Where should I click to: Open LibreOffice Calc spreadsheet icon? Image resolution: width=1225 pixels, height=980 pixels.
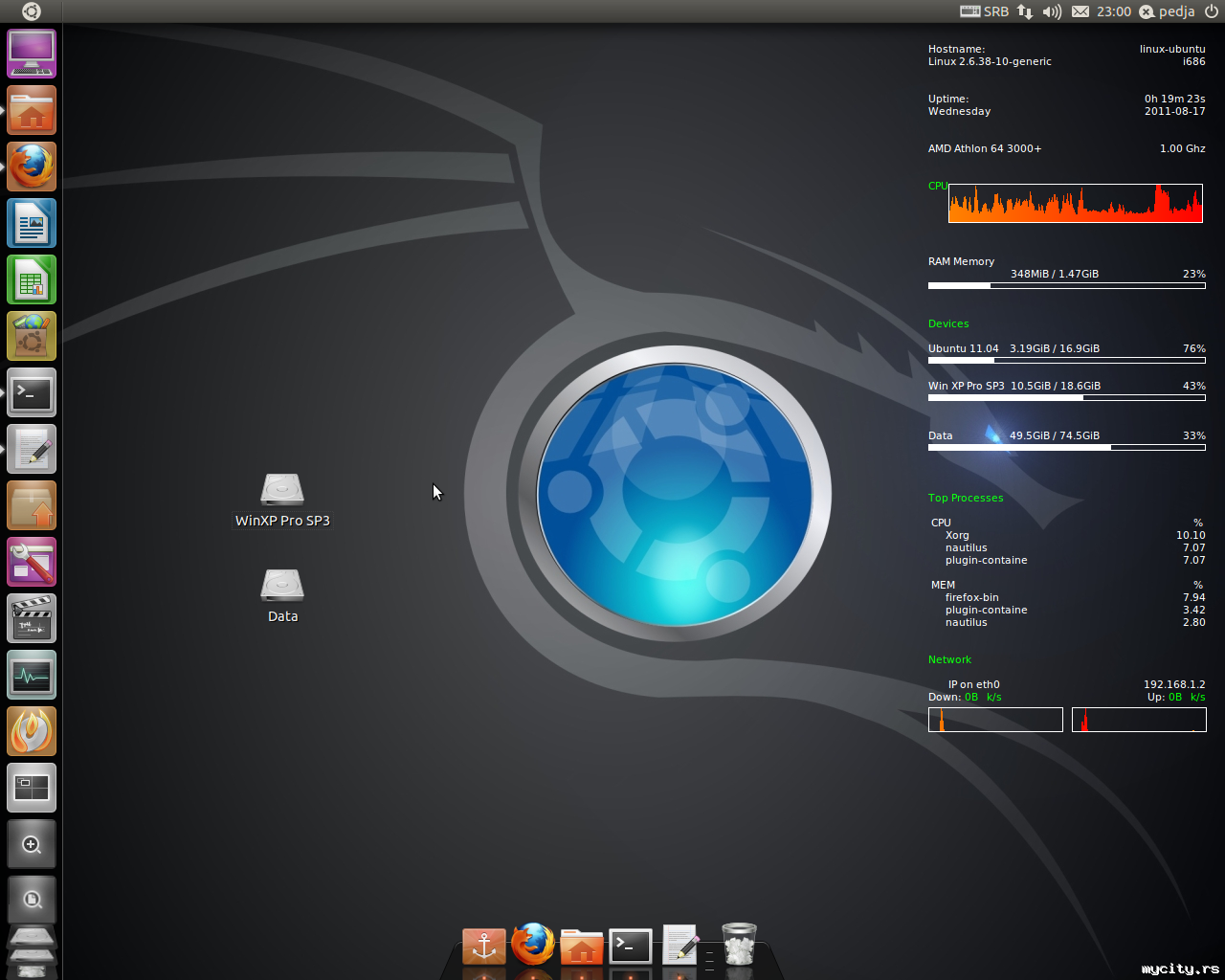[32, 280]
